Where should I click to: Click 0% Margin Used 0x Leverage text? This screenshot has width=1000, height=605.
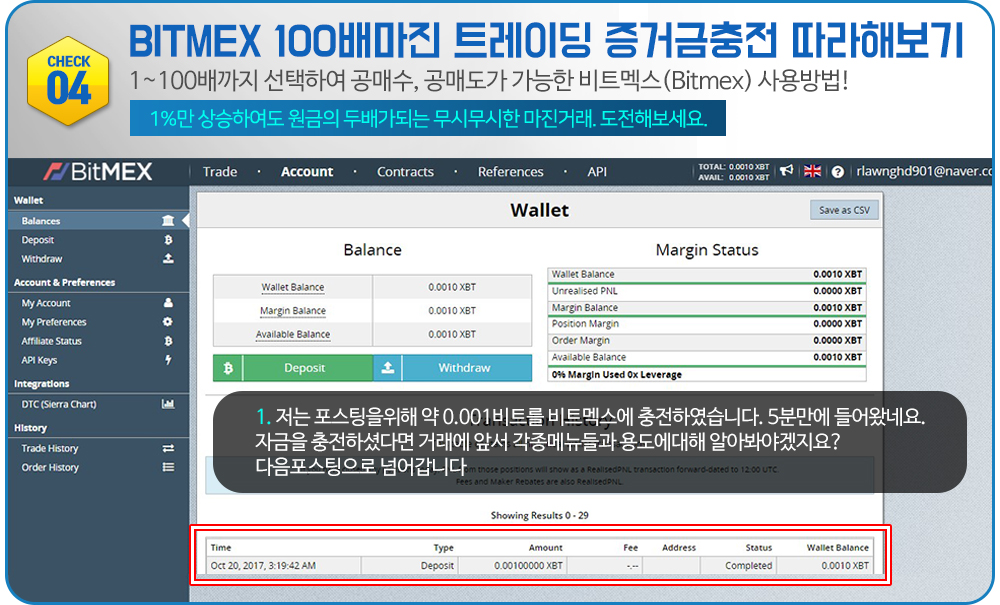point(617,375)
